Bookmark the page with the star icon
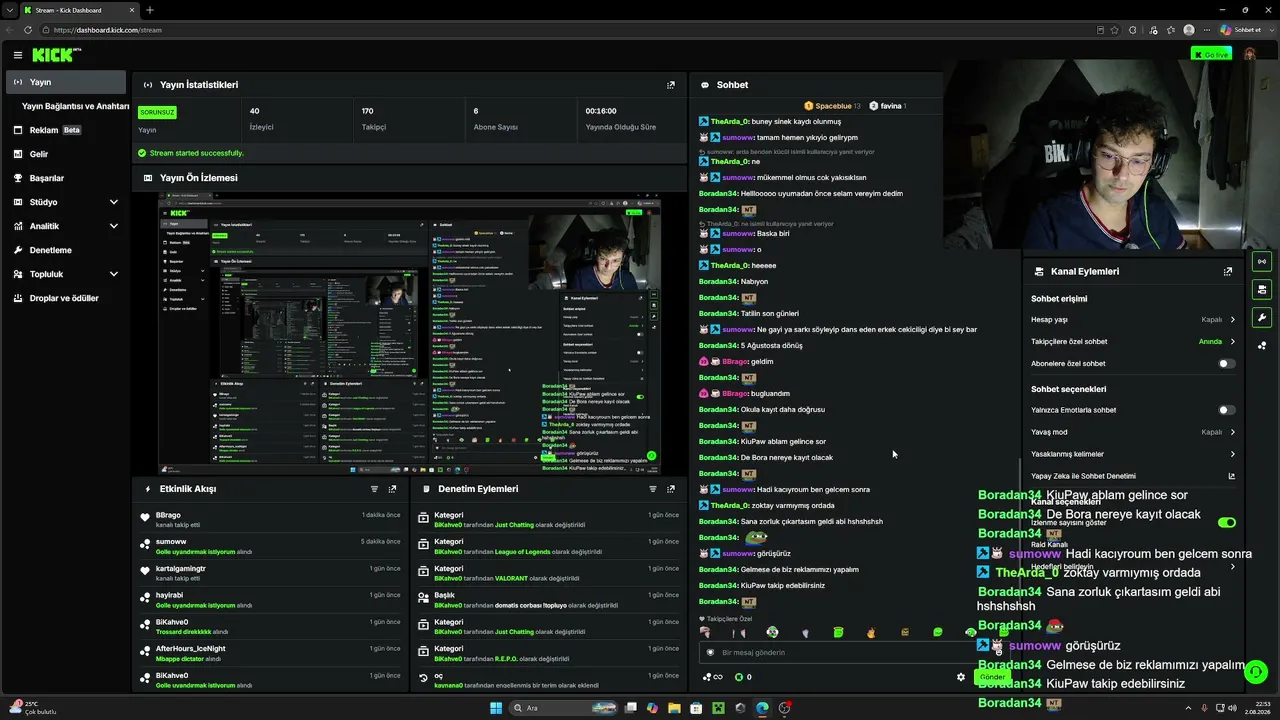The image size is (1280, 720). [x=1114, y=30]
